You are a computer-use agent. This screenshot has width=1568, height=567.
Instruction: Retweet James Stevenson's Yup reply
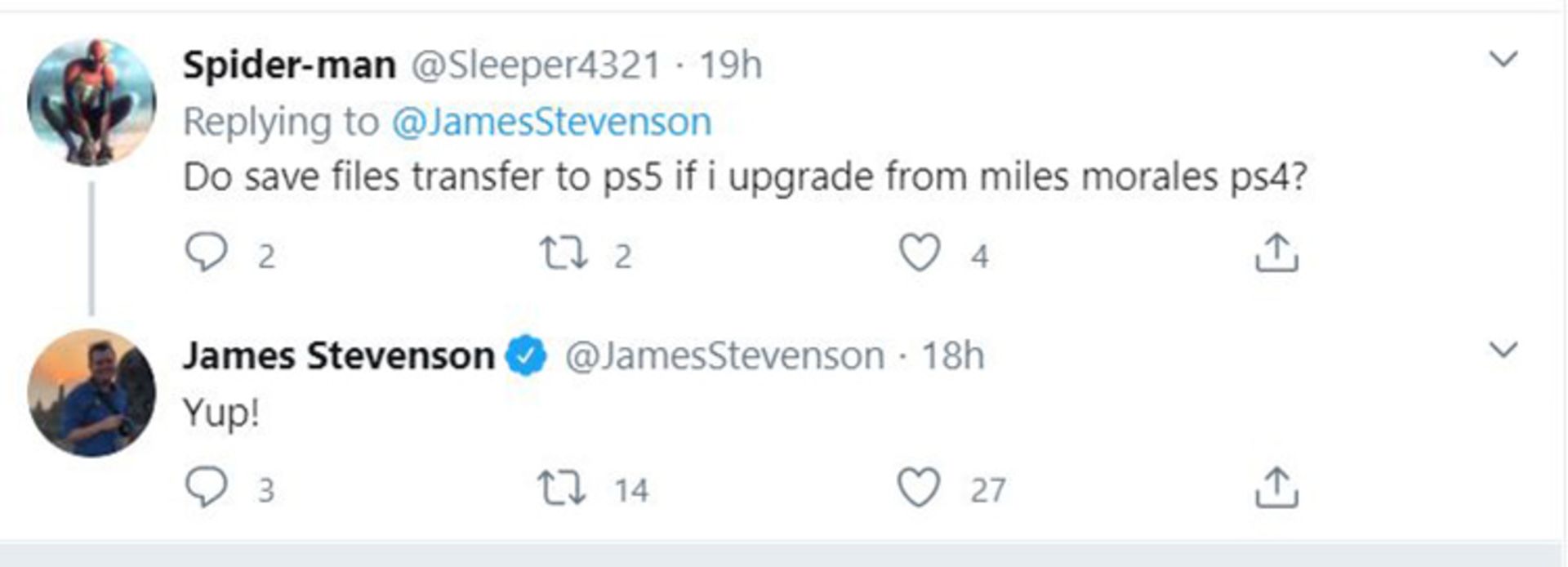pos(561,488)
